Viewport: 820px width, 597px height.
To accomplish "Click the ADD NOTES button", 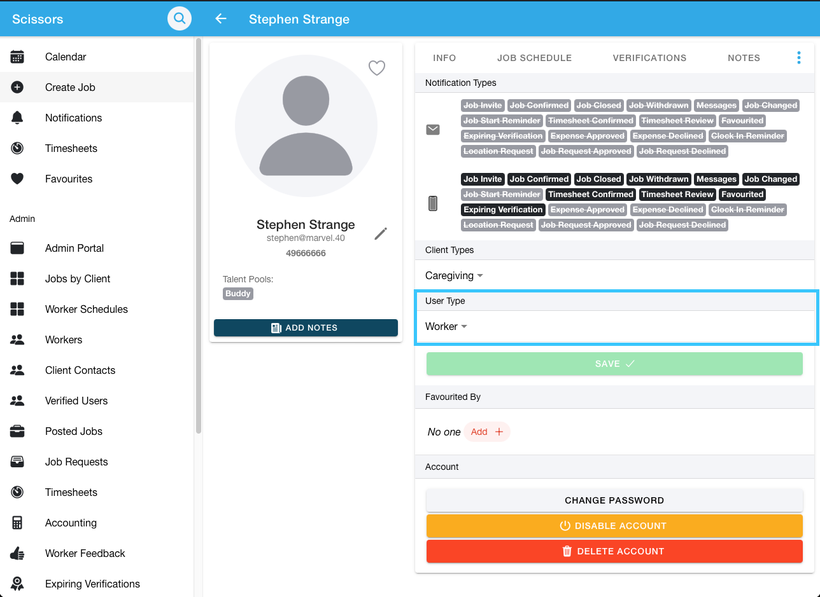I will [x=305, y=328].
